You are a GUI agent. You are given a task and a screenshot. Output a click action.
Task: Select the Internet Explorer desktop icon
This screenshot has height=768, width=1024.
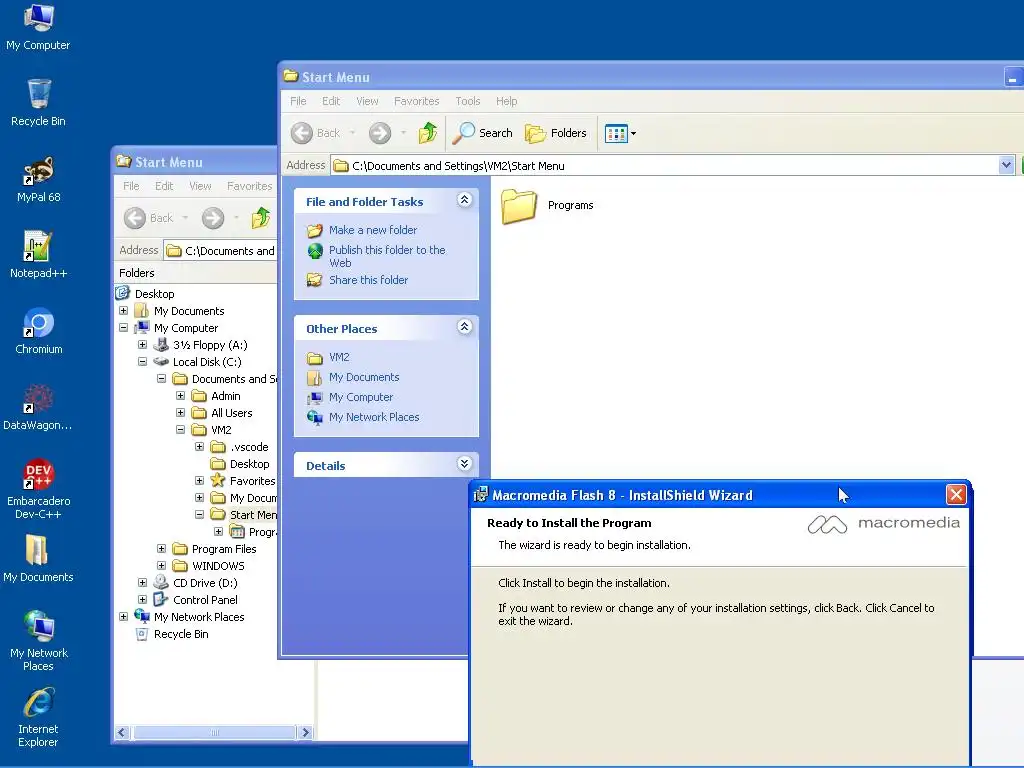(38, 717)
